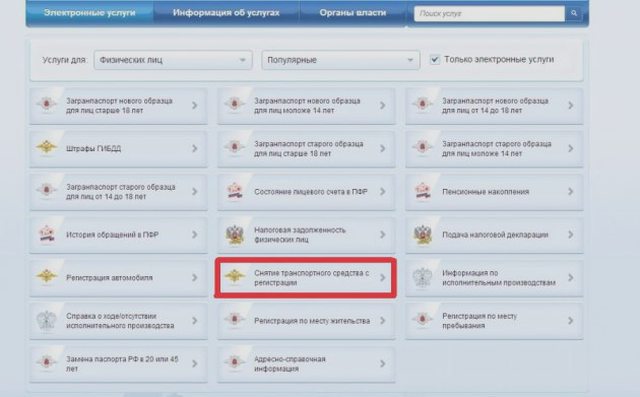Screen dimensions: 640x397
Task: Click the Регистрация по месту жительства icon
Action: coord(234,319)
